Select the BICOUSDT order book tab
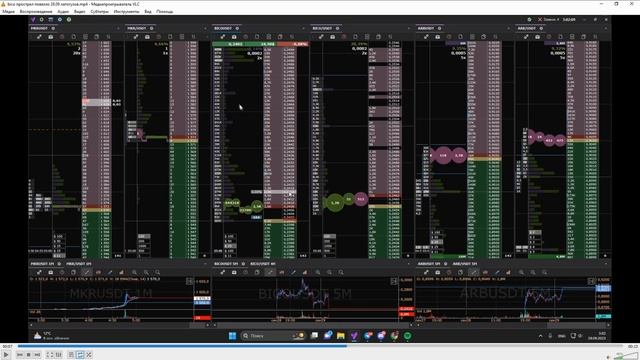 point(223,28)
